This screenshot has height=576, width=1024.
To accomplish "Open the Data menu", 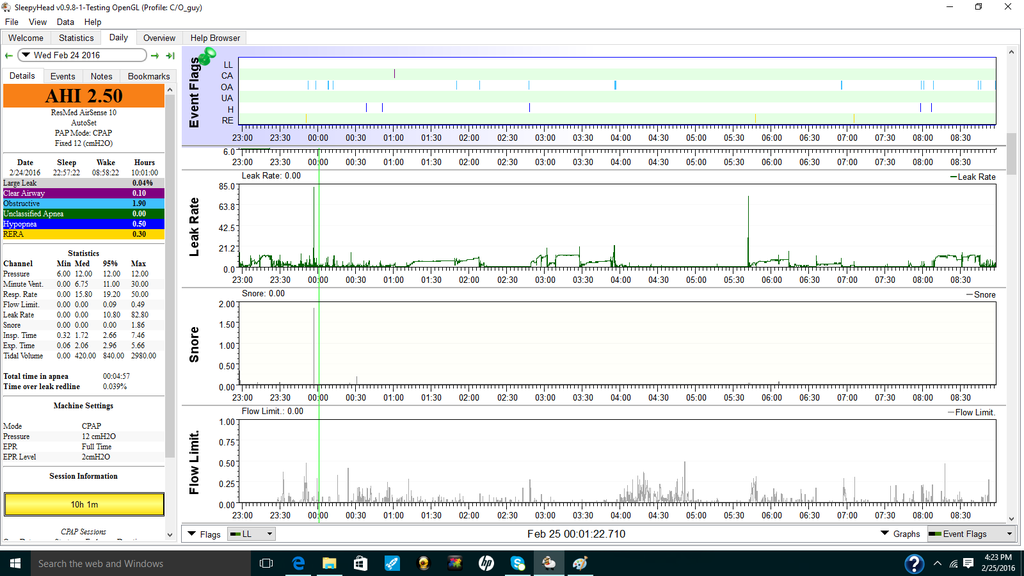I will pyautogui.click(x=65, y=22).
